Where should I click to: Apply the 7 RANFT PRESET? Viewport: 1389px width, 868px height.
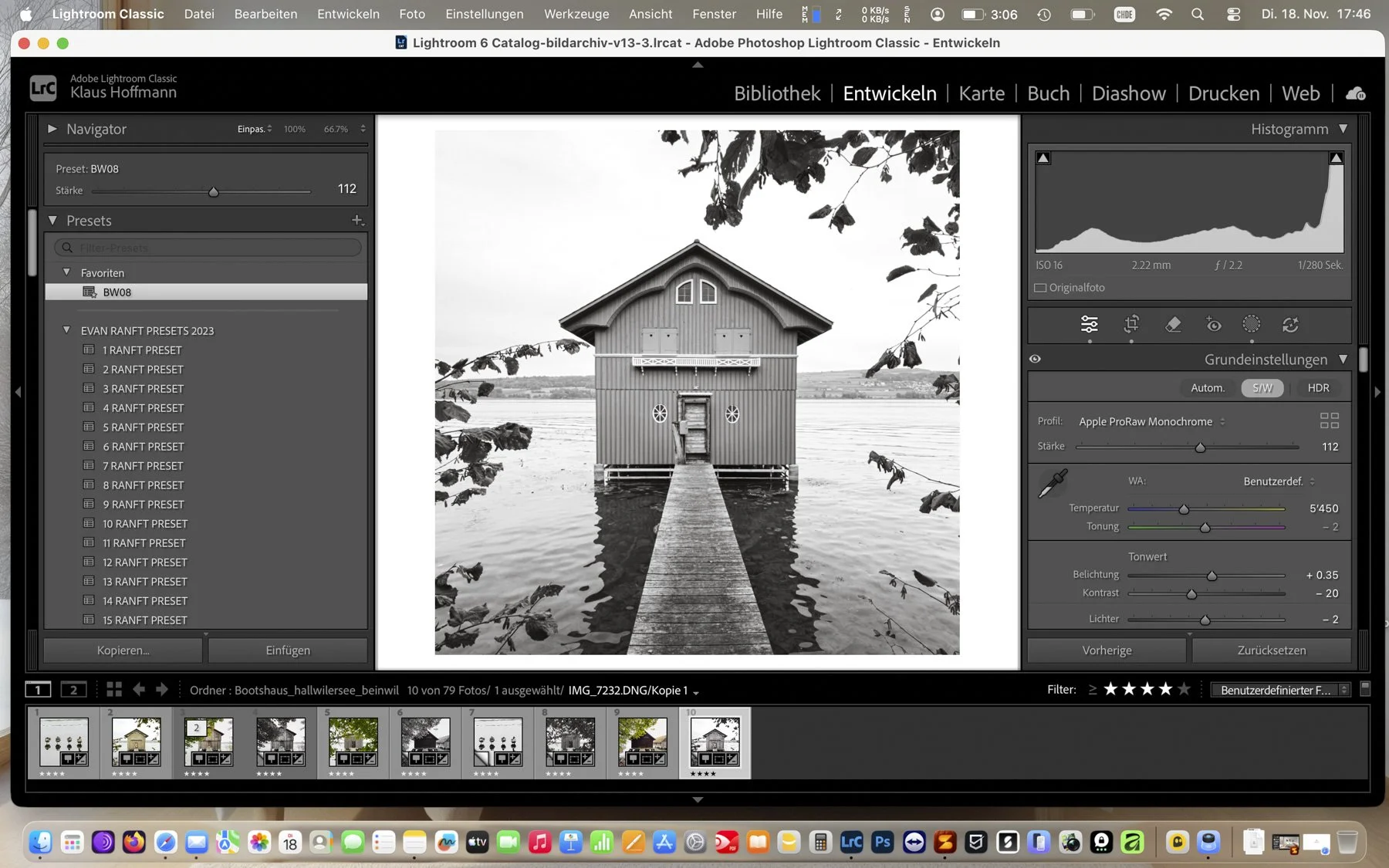[x=143, y=466]
